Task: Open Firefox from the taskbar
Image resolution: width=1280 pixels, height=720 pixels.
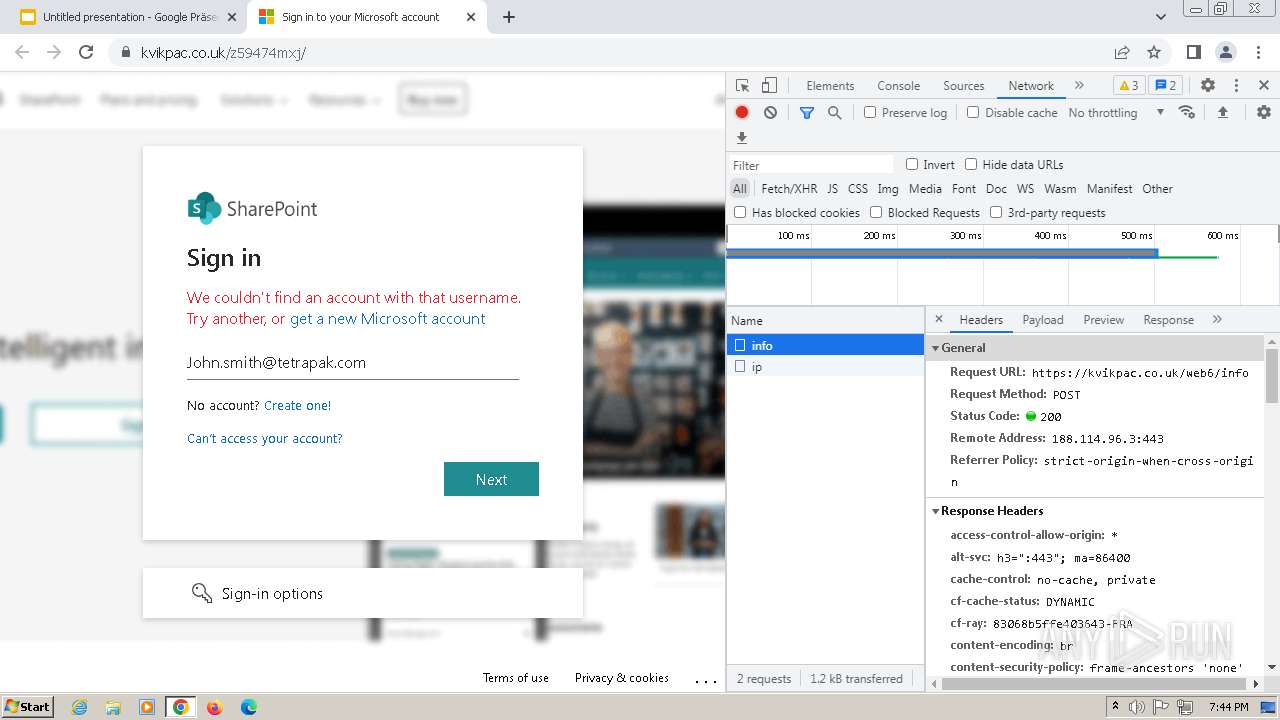Action: pyautogui.click(x=214, y=707)
